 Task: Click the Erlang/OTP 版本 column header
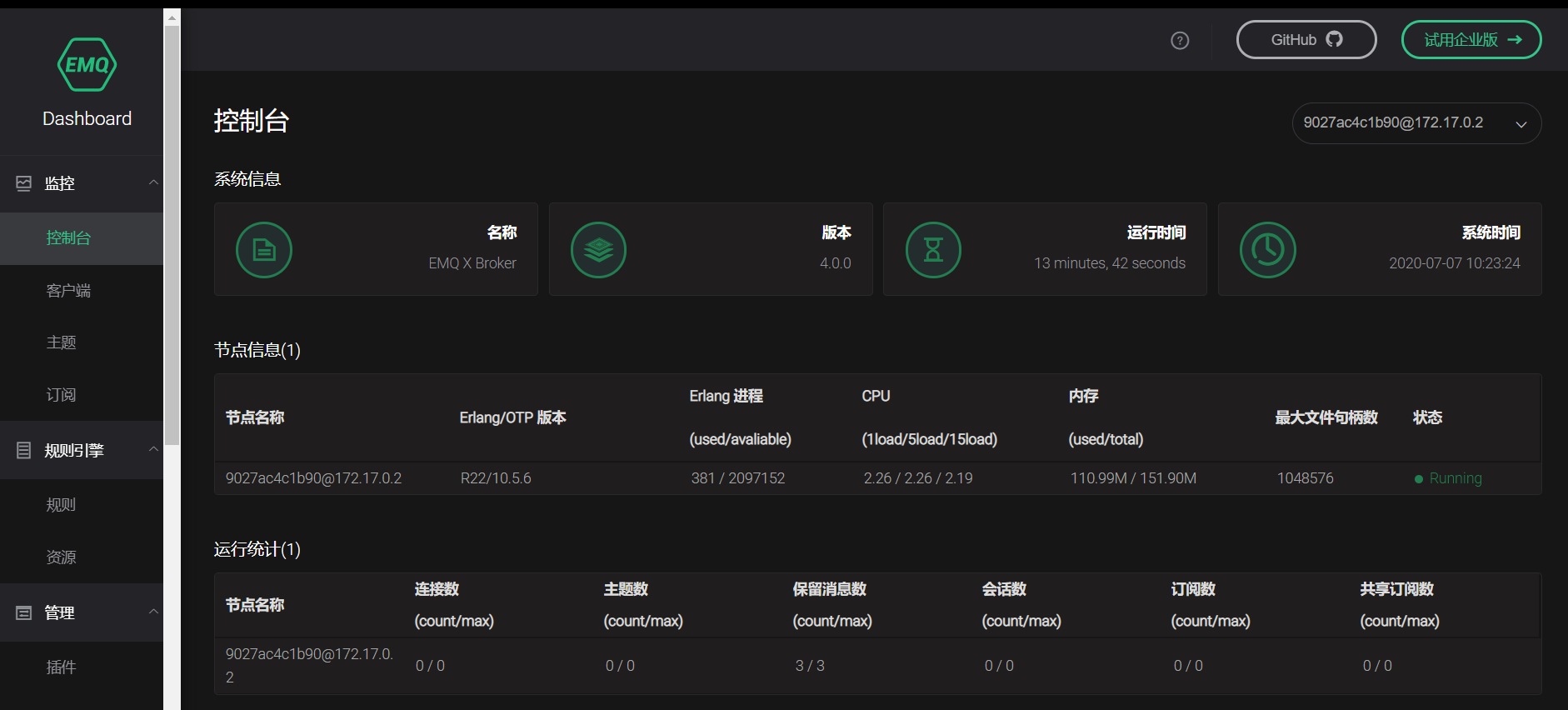[512, 417]
